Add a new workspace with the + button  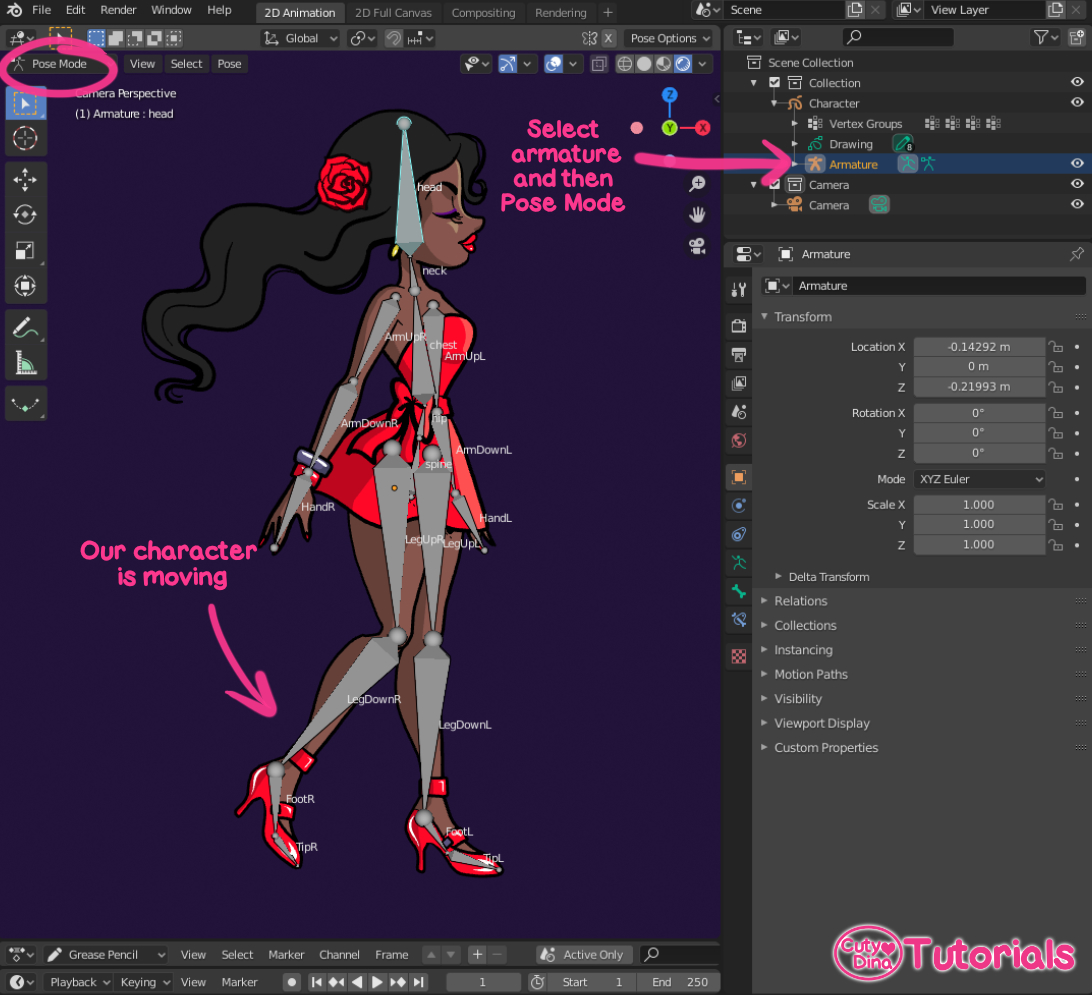pyautogui.click(x=608, y=13)
